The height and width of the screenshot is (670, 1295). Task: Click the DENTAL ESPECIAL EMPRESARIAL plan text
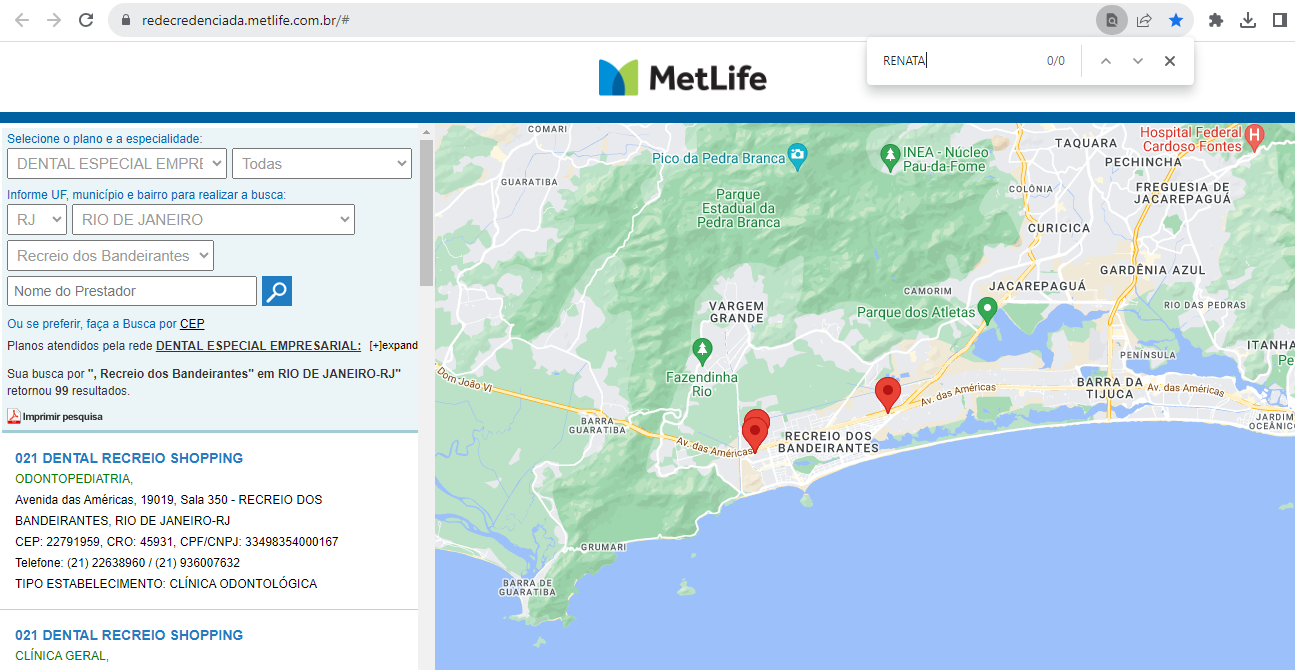tap(259, 345)
